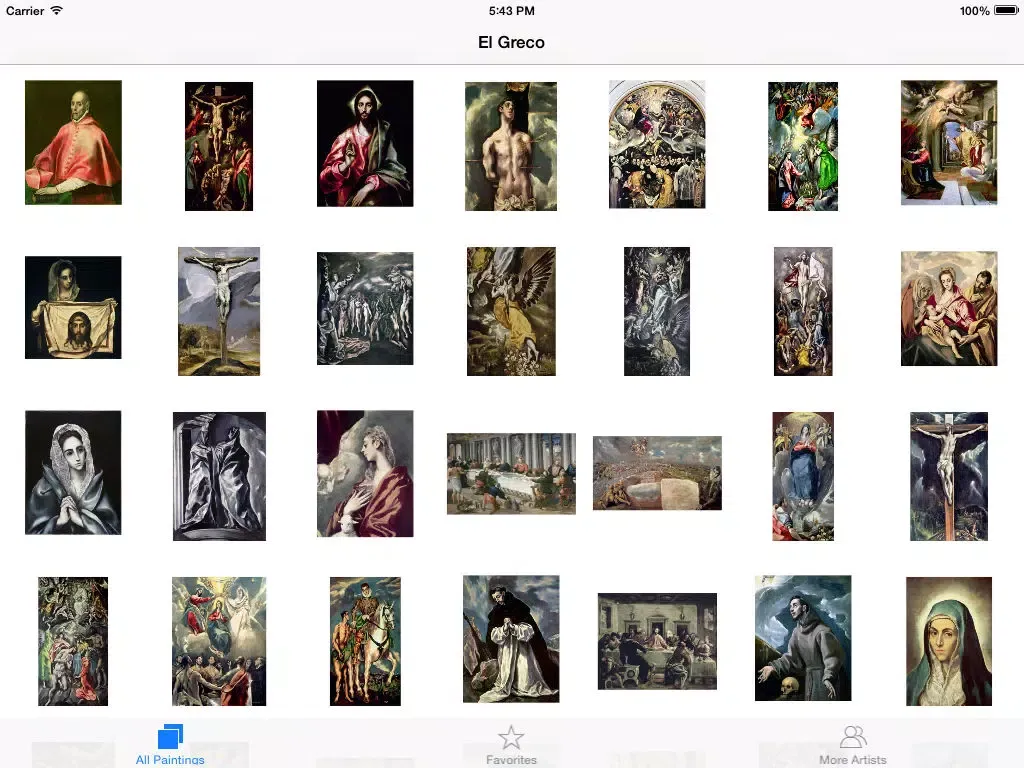Open the Virgin Mary in green veil

coord(949,641)
